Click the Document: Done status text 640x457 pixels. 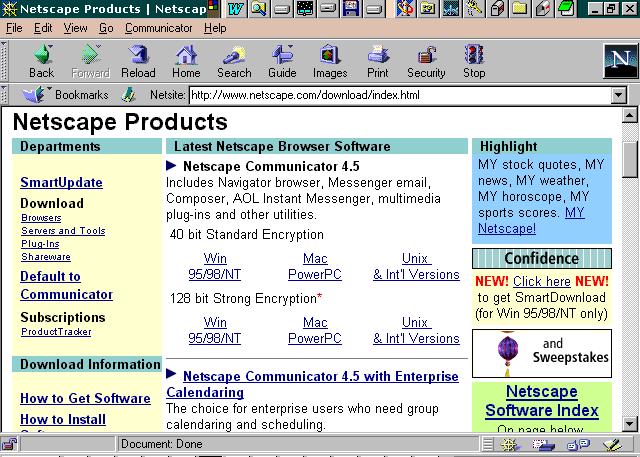(x=162, y=444)
